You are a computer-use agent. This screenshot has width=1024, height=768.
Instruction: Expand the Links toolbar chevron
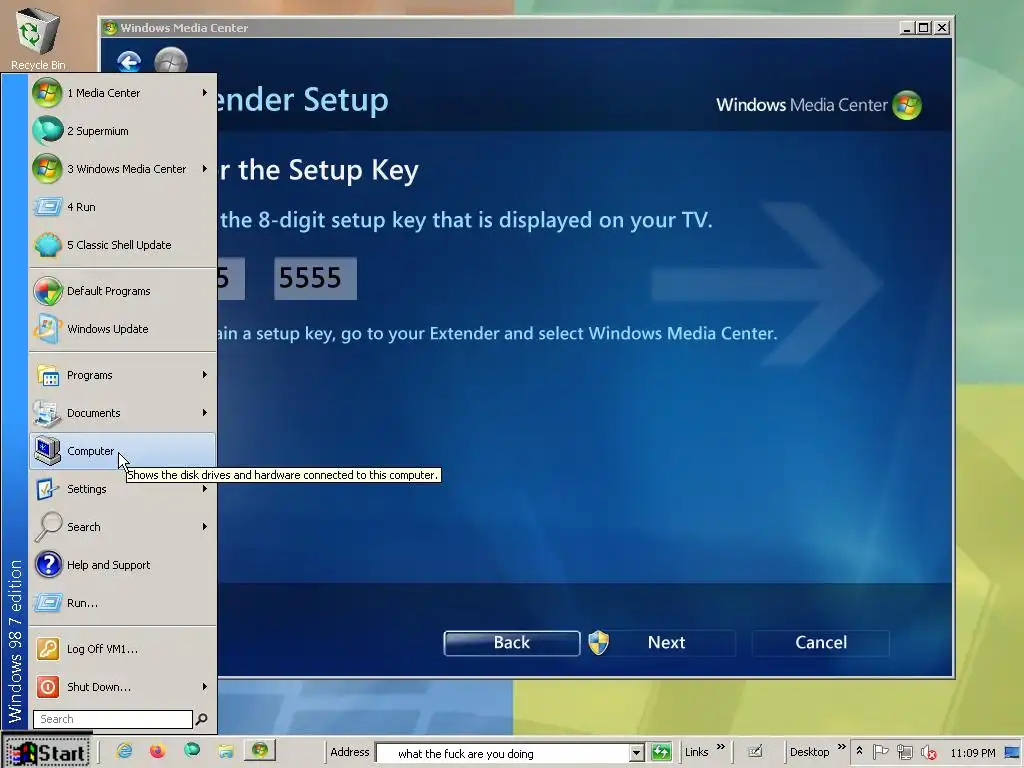(720, 747)
